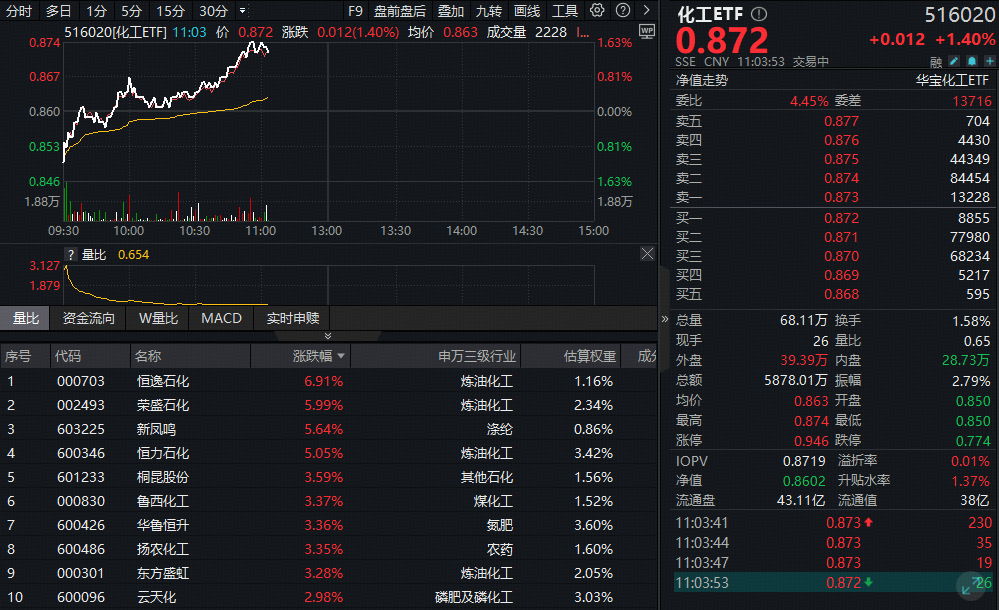This screenshot has height=610, width=999.
Task: Add 化工ETF to watchlist with plus icon
Action: (x=989, y=61)
